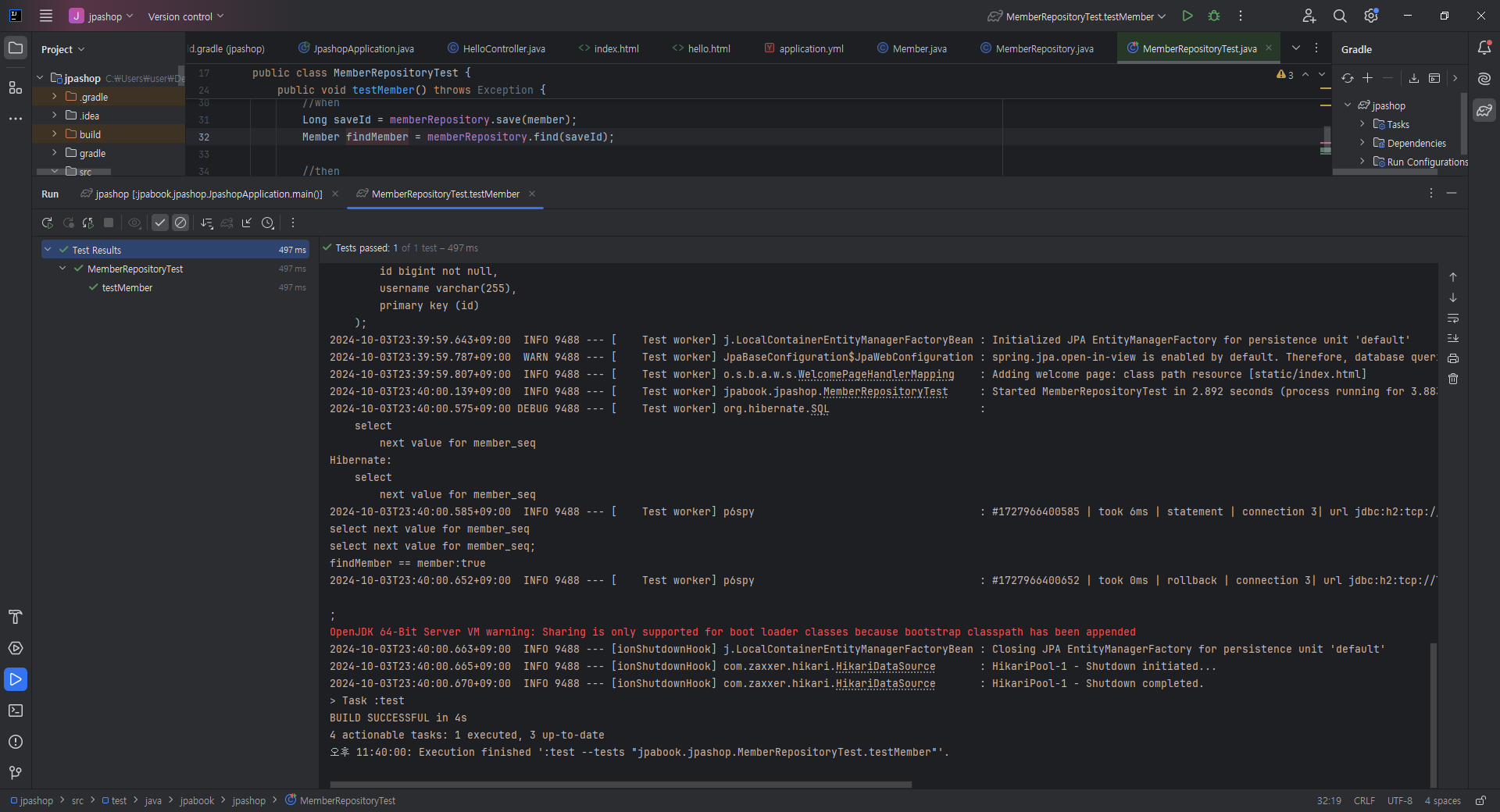Open the test sort options icon
Screen dimensions: 1500x812
(x=207, y=223)
